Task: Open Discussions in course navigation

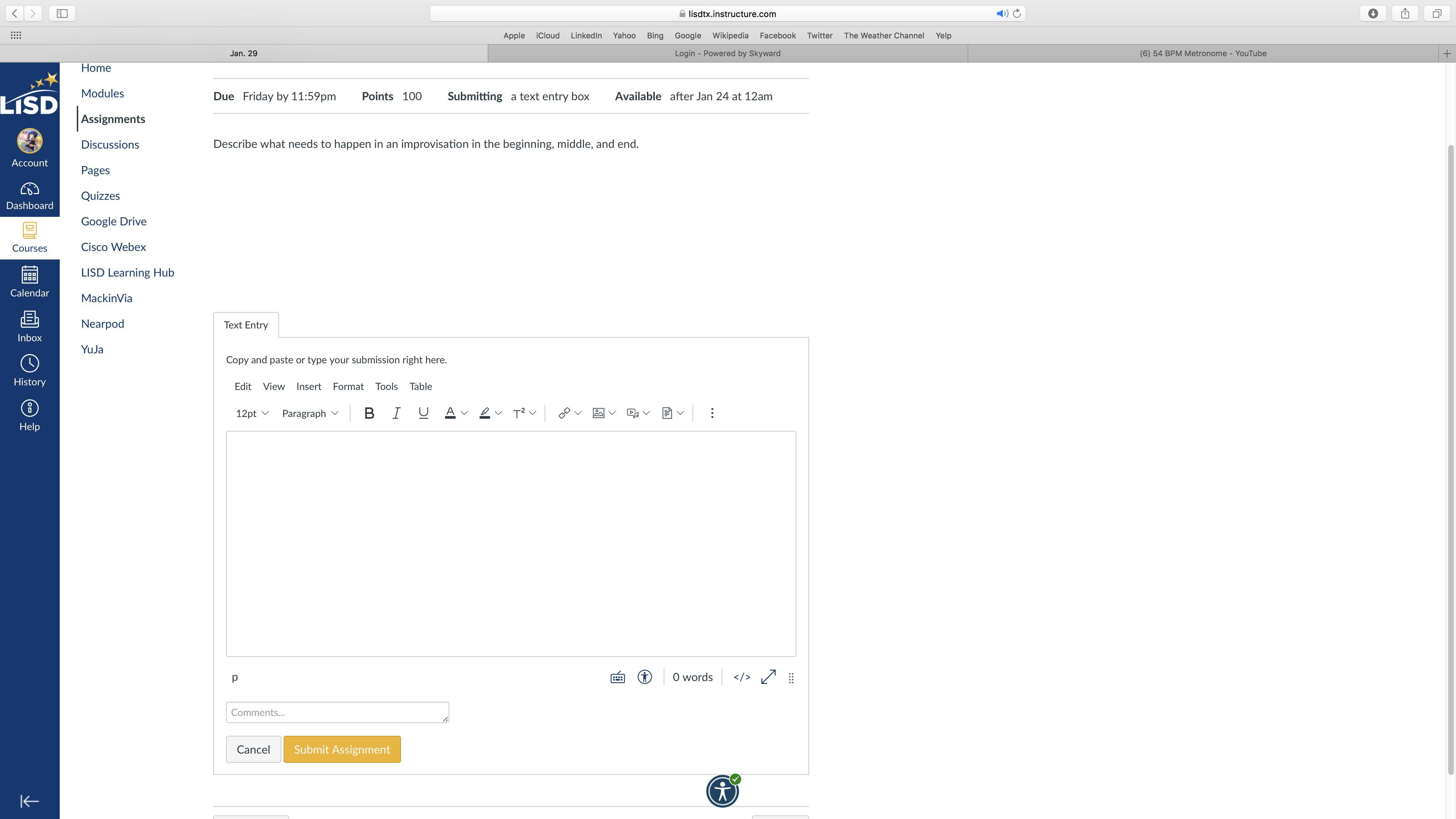Action: pyautogui.click(x=109, y=145)
